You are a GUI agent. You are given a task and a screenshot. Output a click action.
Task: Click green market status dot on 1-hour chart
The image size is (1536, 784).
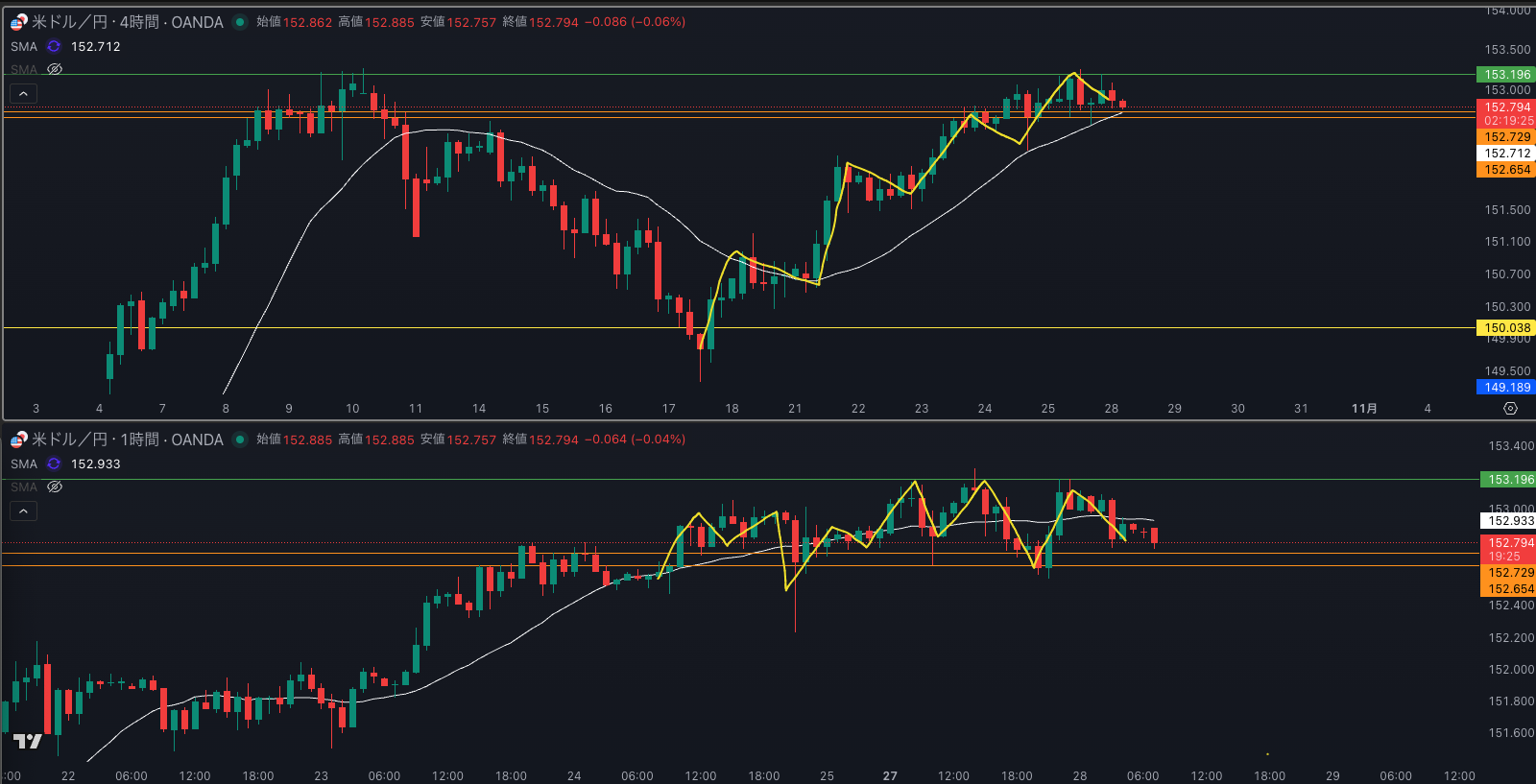pos(240,440)
